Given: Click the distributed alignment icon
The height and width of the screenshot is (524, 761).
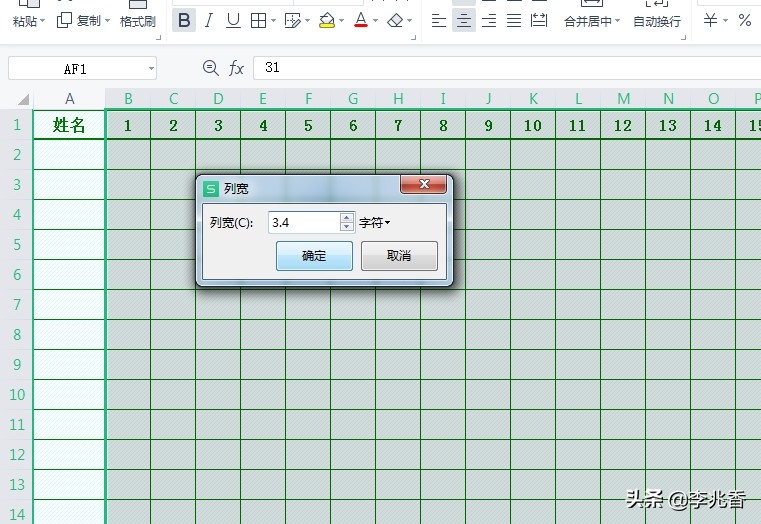Looking at the screenshot, I should click(x=539, y=20).
